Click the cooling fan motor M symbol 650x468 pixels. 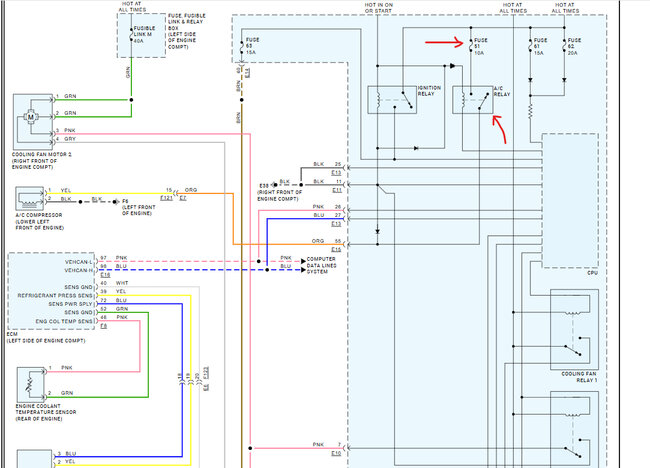click(31, 117)
